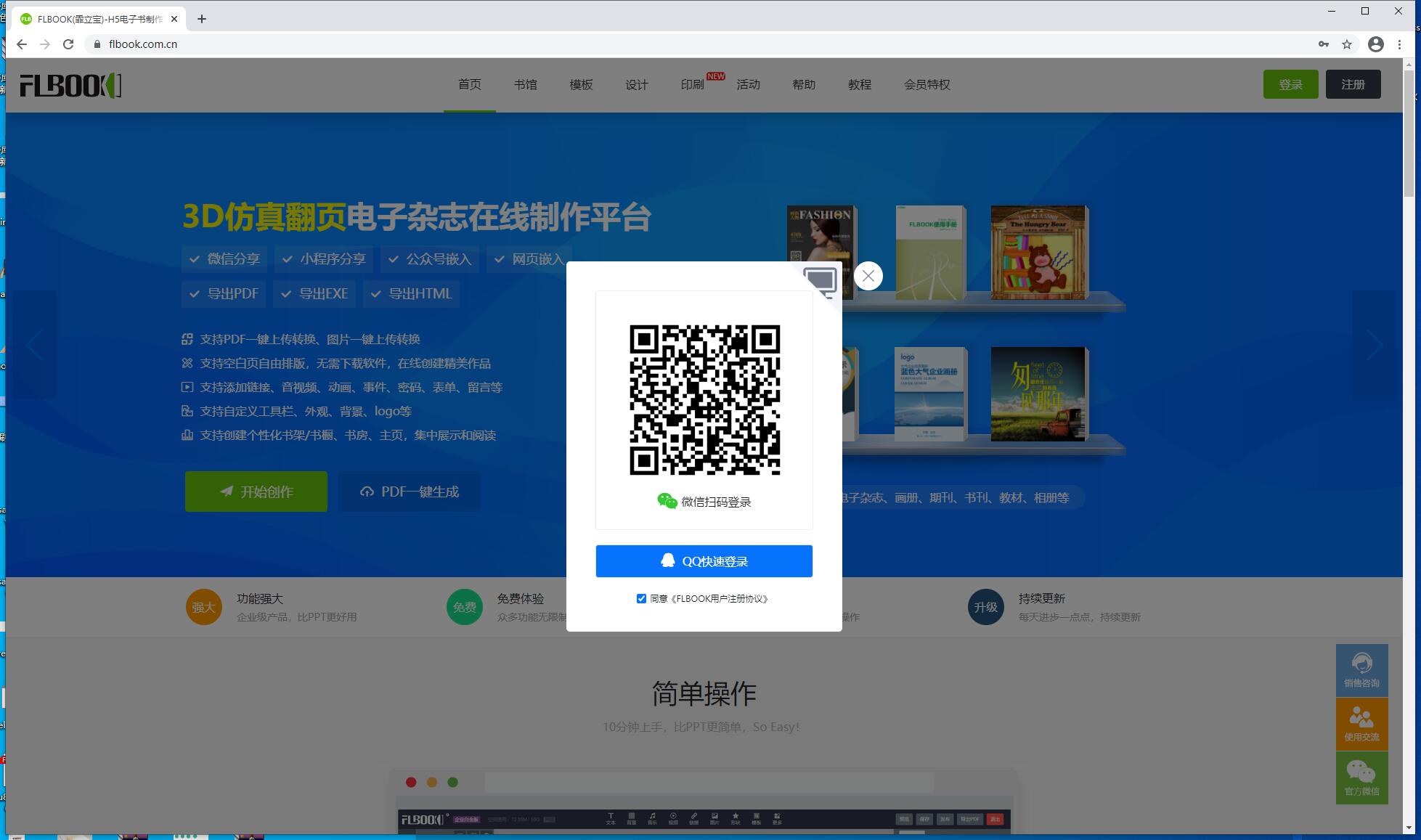The width and height of the screenshot is (1421, 840).
Task: Open a new browser tab
Action: click(x=202, y=19)
